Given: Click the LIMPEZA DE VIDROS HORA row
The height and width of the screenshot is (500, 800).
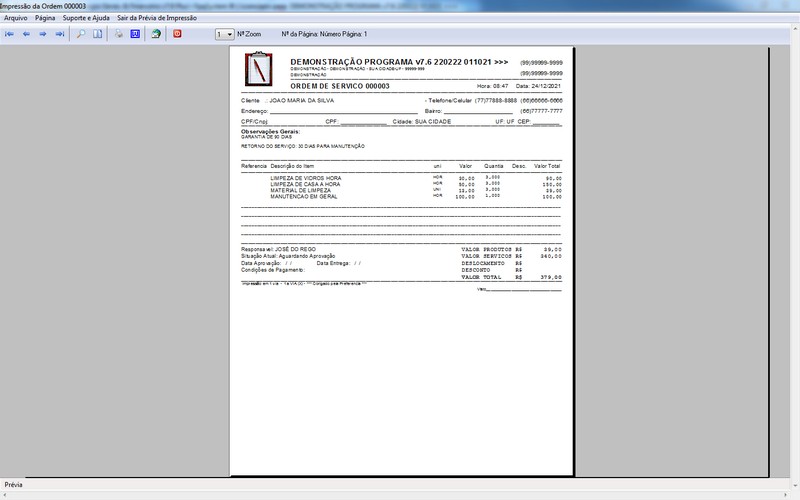Looking at the screenshot, I should tap(401, 178).
